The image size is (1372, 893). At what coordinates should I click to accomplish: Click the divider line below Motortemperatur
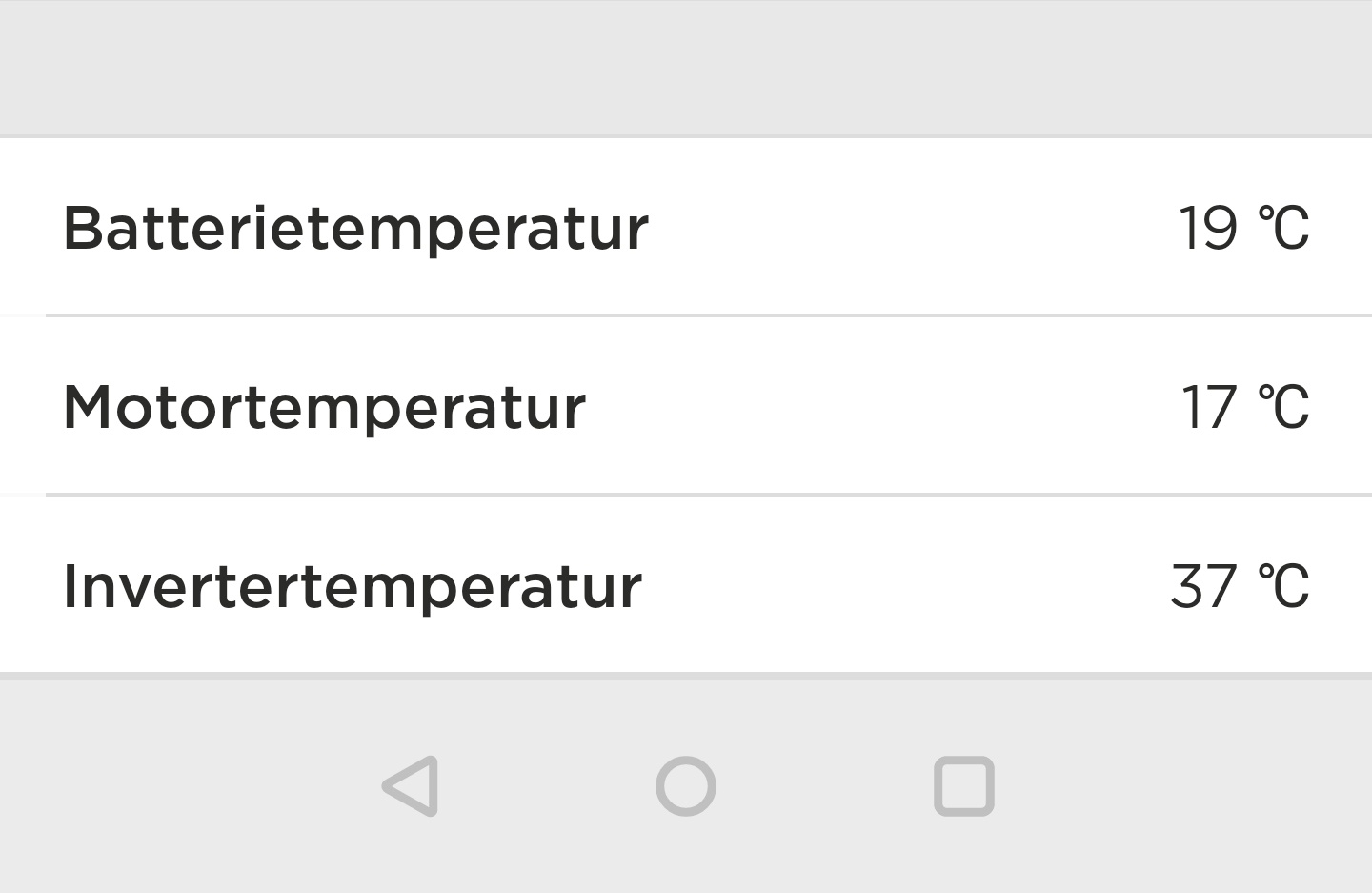[705, 494]
